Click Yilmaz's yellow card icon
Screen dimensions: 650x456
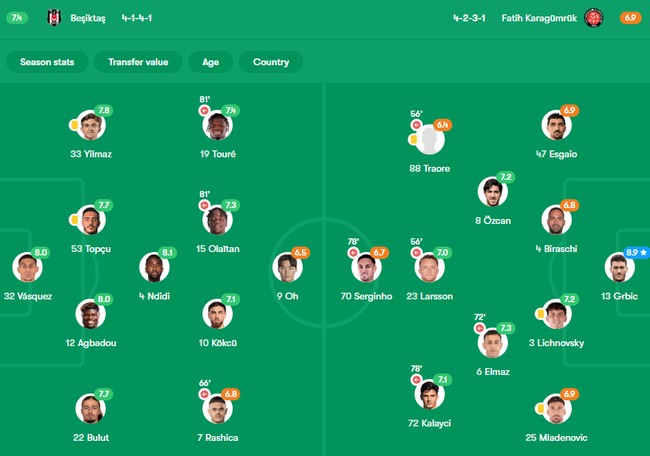(74, 124)
